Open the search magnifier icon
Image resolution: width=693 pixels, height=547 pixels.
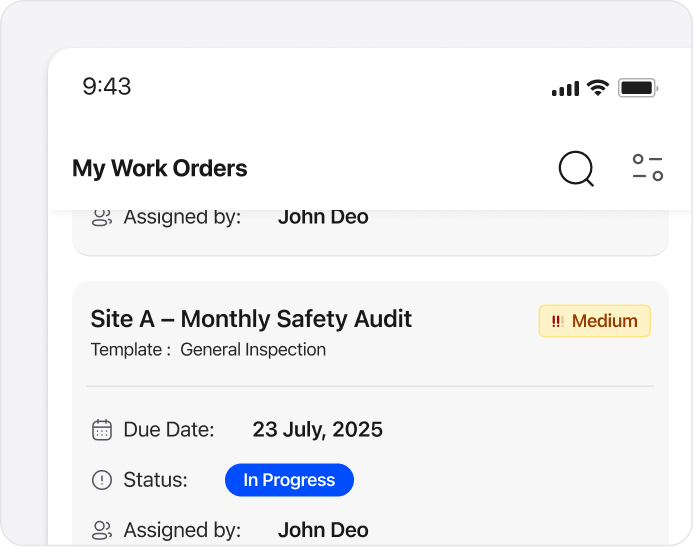click(x=576, y=168)
